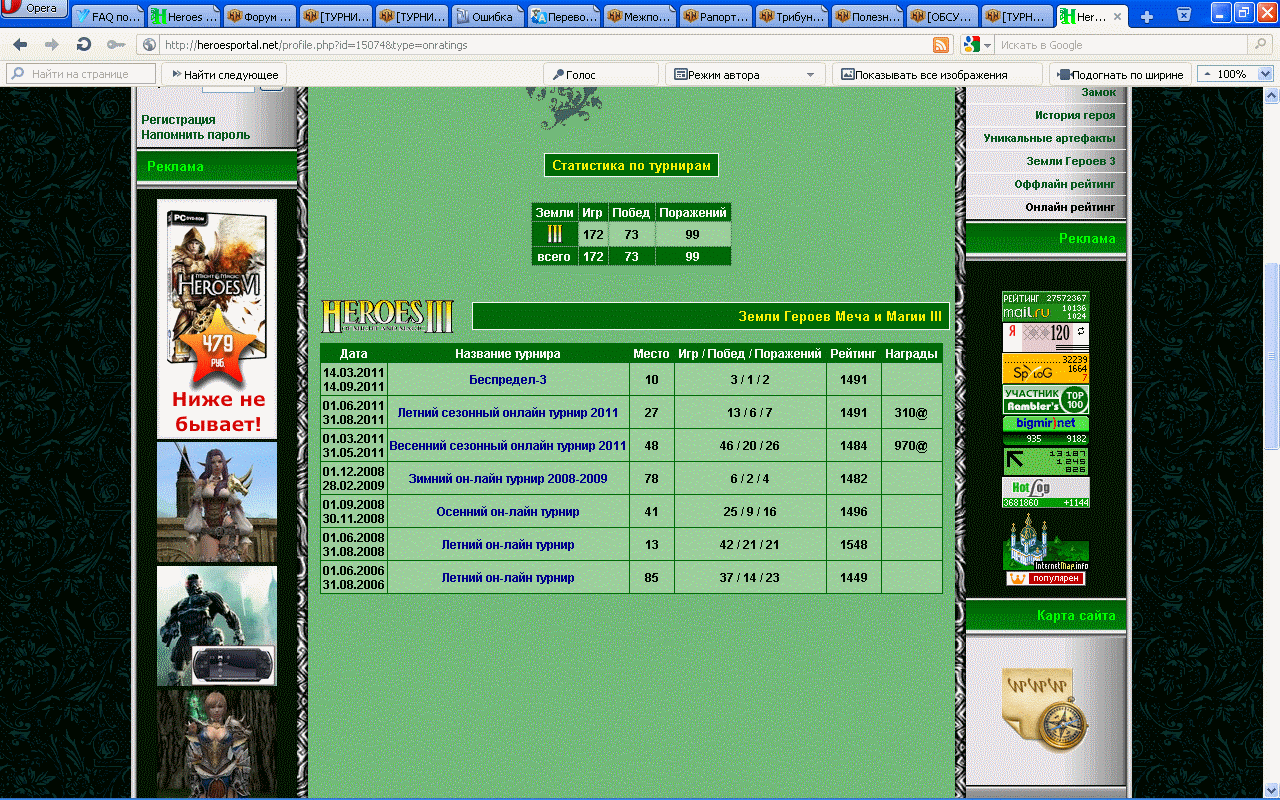Viewport: 1280px width, 800px height.
Task: Go back with the browser back arrow
Action: (x=20, y=45)
